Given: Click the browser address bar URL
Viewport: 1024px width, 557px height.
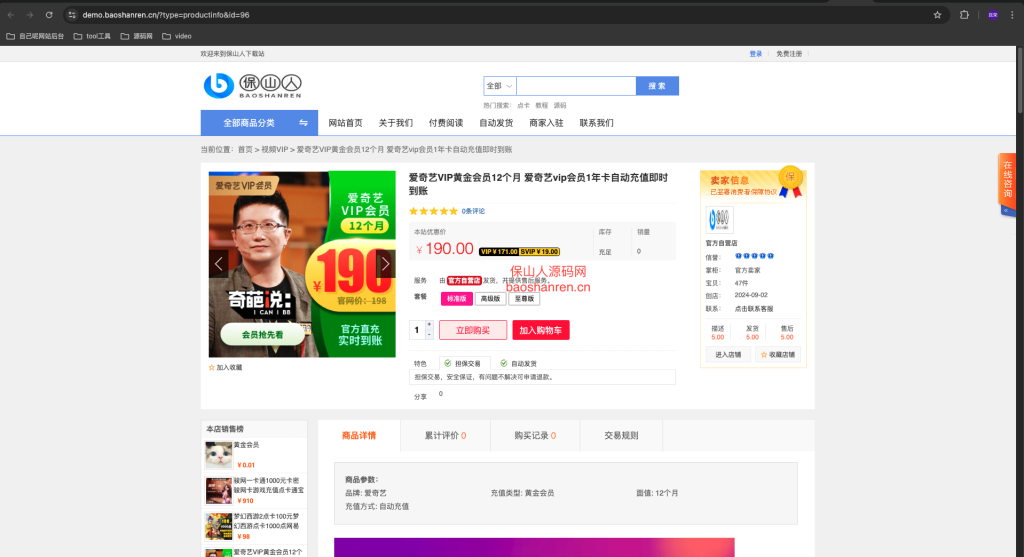Looking at the screenshot, I should (x=166, y=14).
